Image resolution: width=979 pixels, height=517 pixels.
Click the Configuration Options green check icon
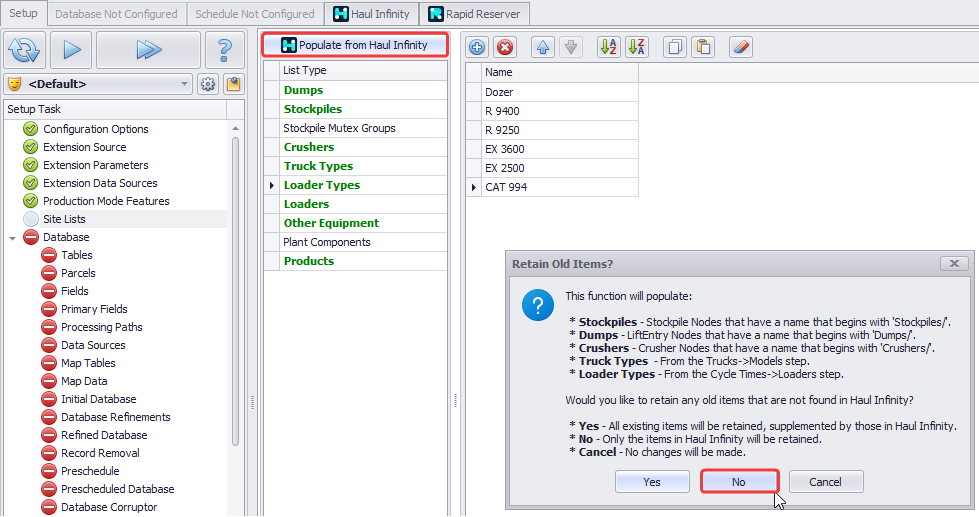click(31, 129)
